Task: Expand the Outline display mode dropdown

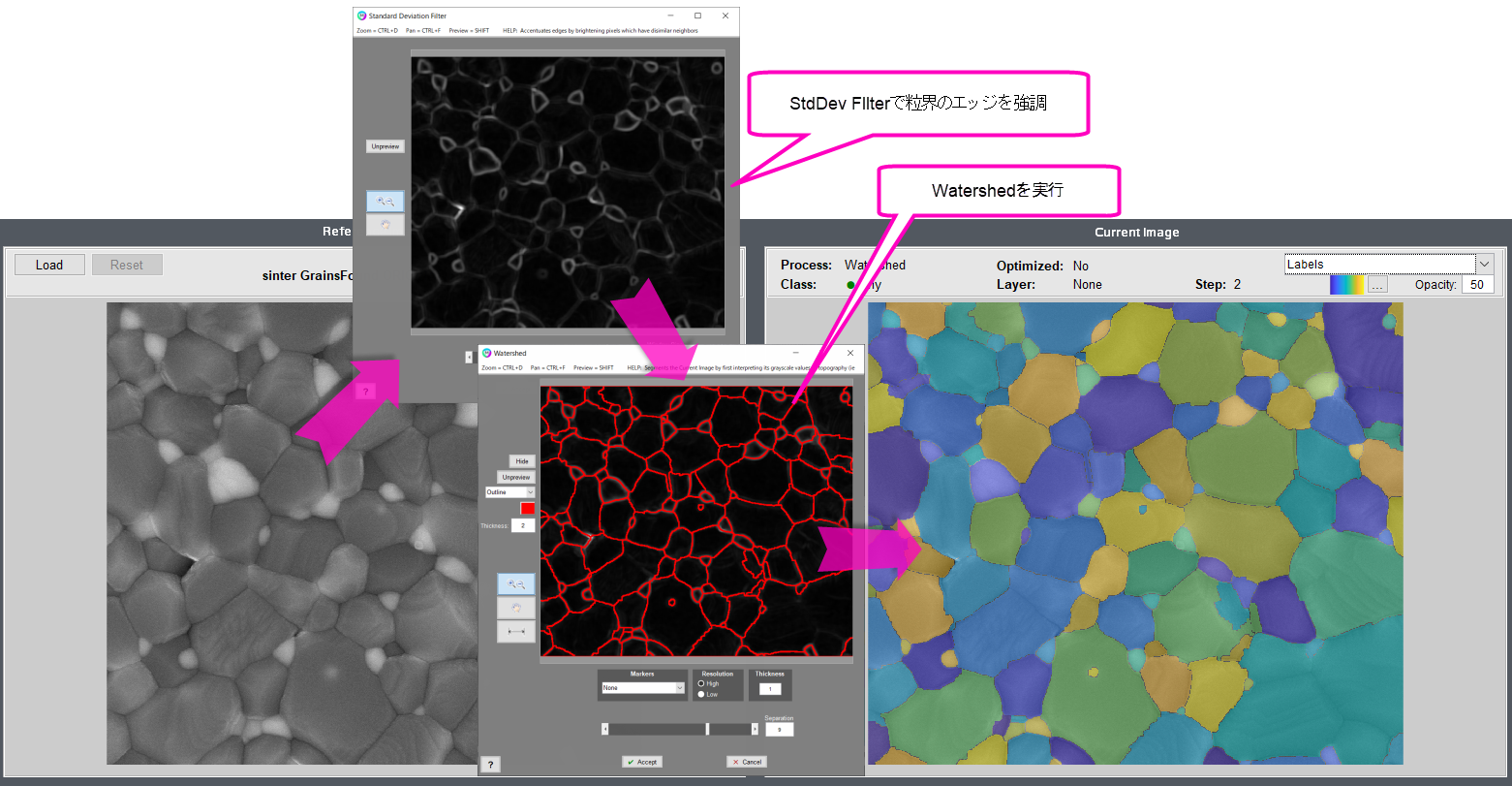Action: pyautogui.click(x=509, y=492)
